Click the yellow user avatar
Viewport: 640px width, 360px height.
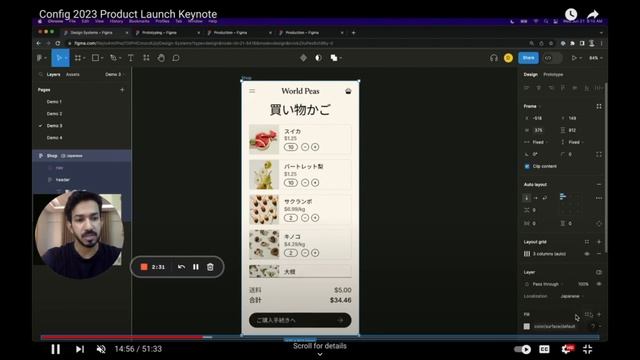(508, 58)
